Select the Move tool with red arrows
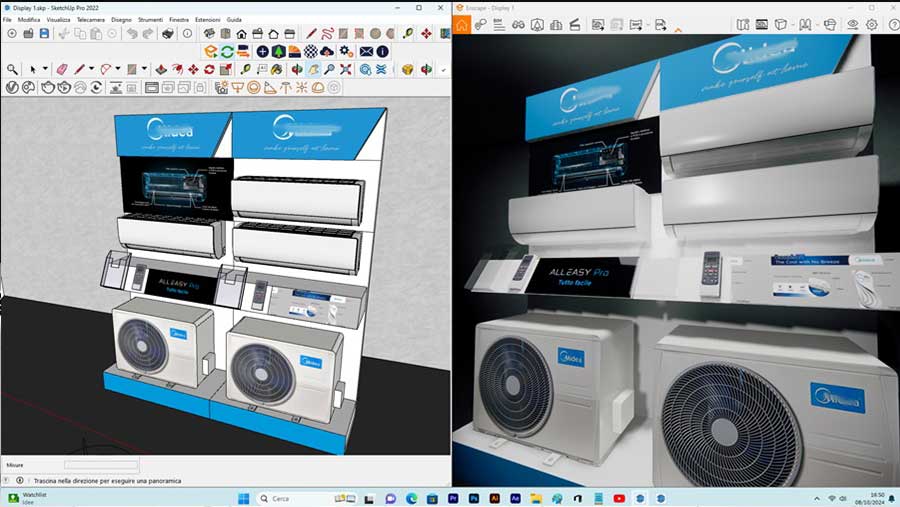900x507 pixels. pos(193,69)
